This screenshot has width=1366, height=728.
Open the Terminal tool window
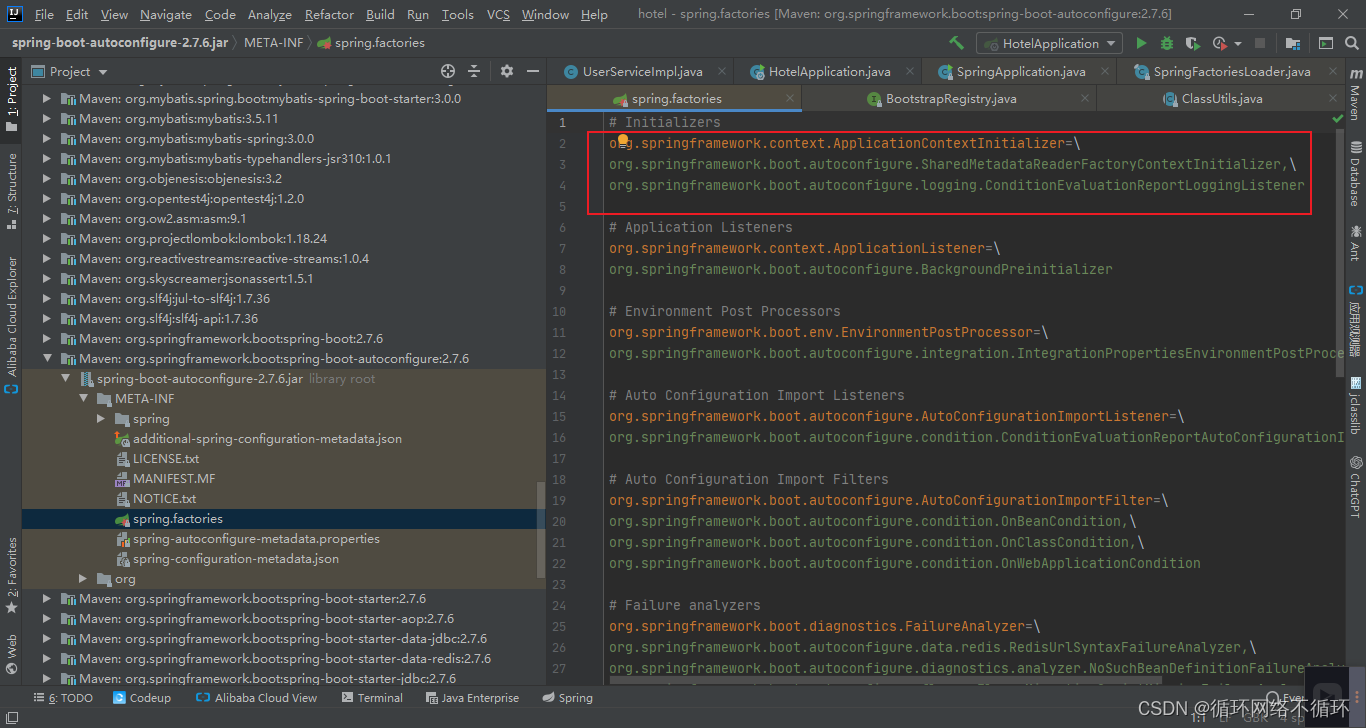point(375,697)
